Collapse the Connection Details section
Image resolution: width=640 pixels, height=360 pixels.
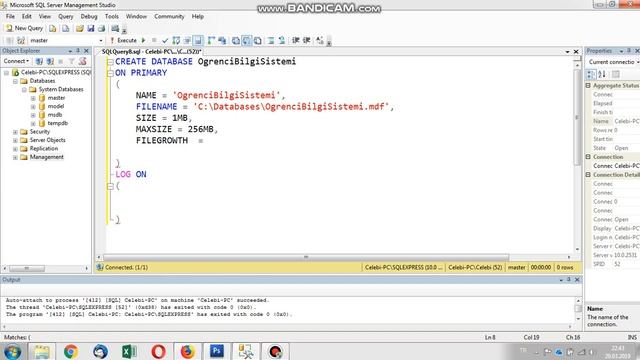588,175
